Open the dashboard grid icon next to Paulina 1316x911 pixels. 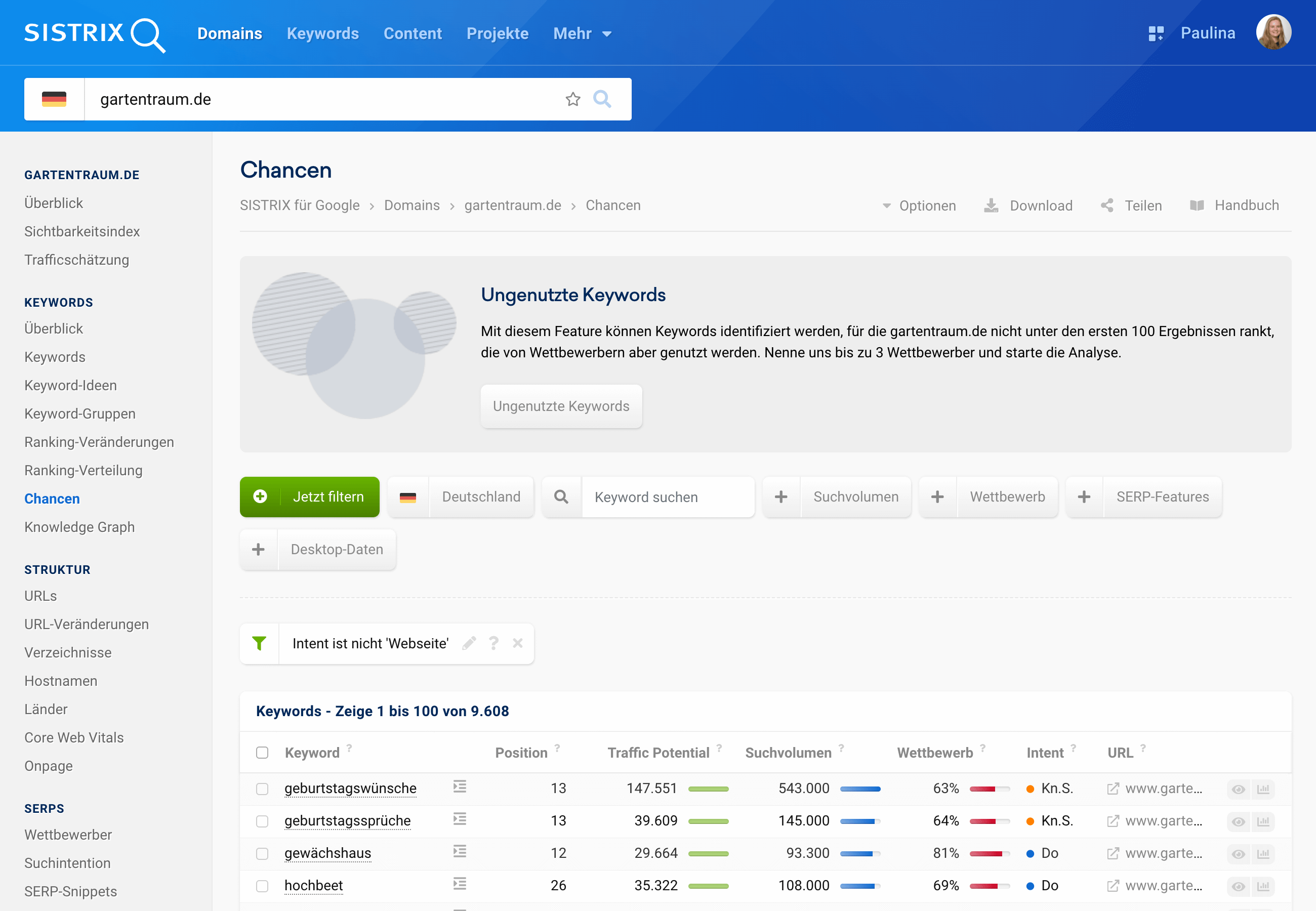1156,34
